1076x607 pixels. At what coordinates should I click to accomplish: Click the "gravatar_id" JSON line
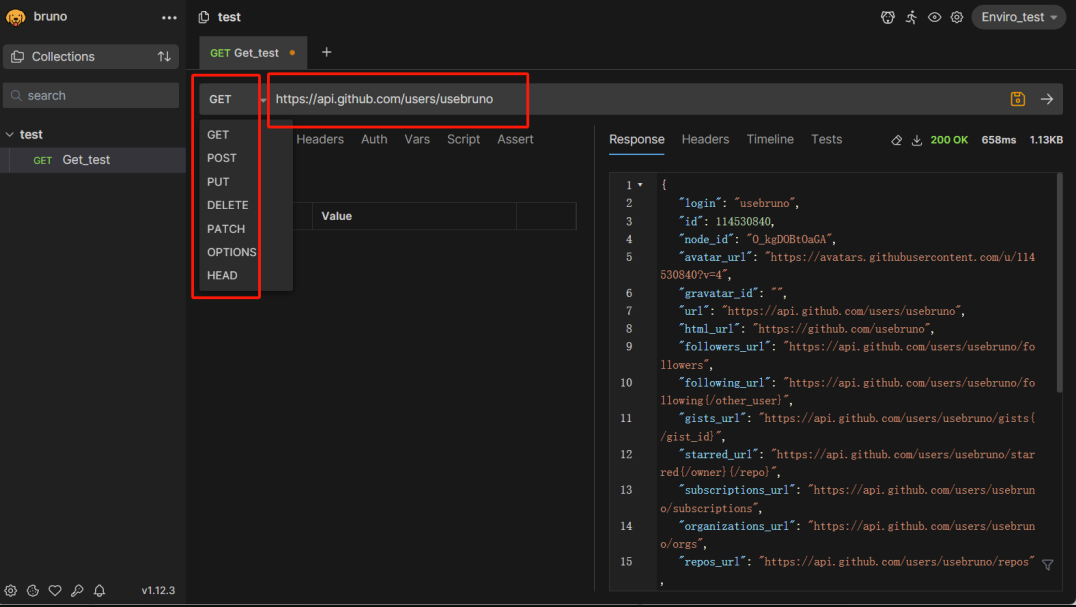click(x=733, y=293)
